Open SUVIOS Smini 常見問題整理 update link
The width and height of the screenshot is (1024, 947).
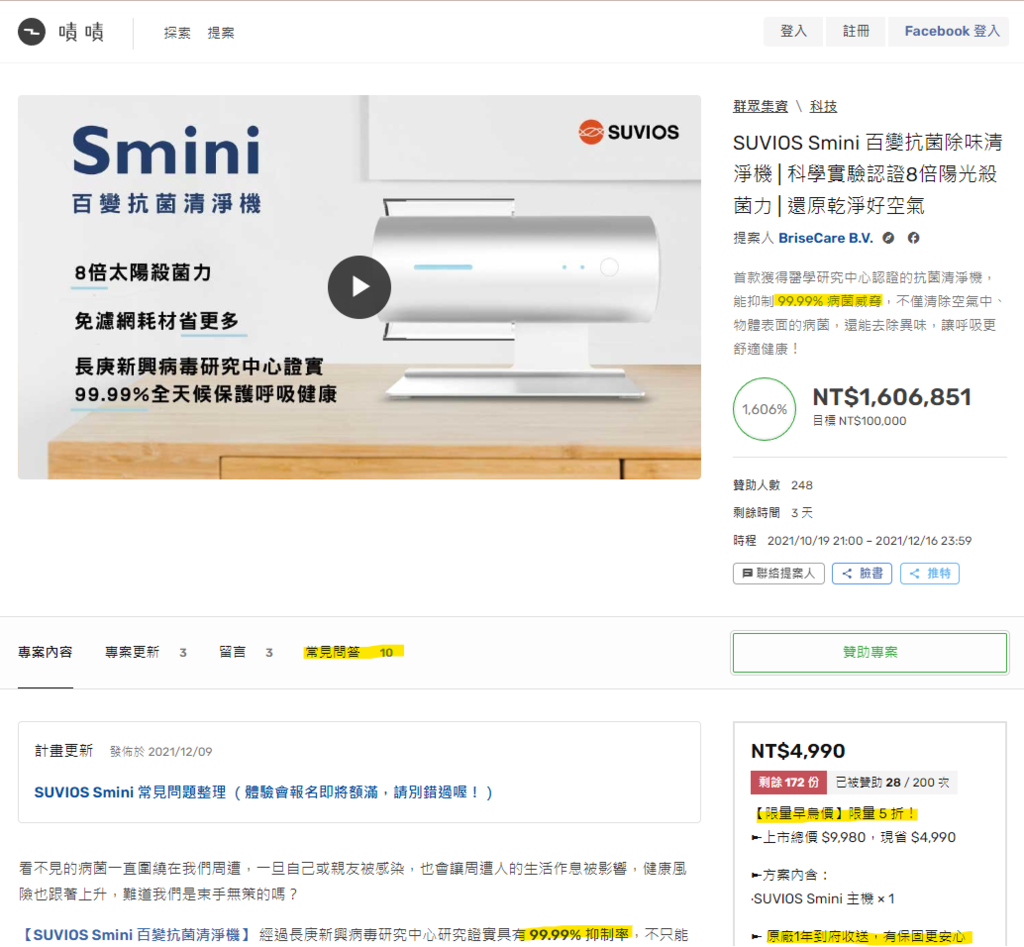(x=263, y=792)
